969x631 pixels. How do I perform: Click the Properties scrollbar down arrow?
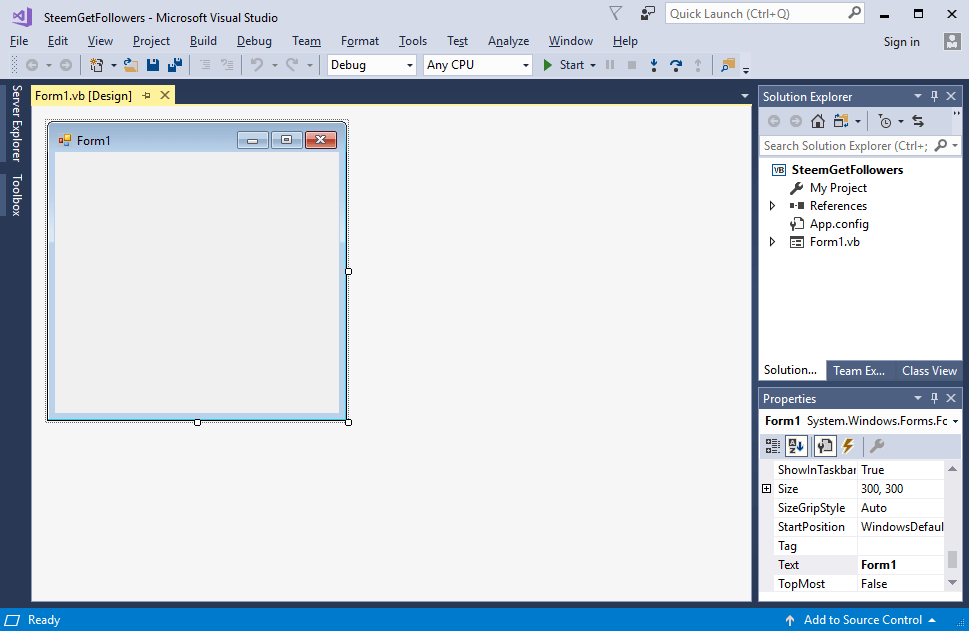(x=952, y=583)
